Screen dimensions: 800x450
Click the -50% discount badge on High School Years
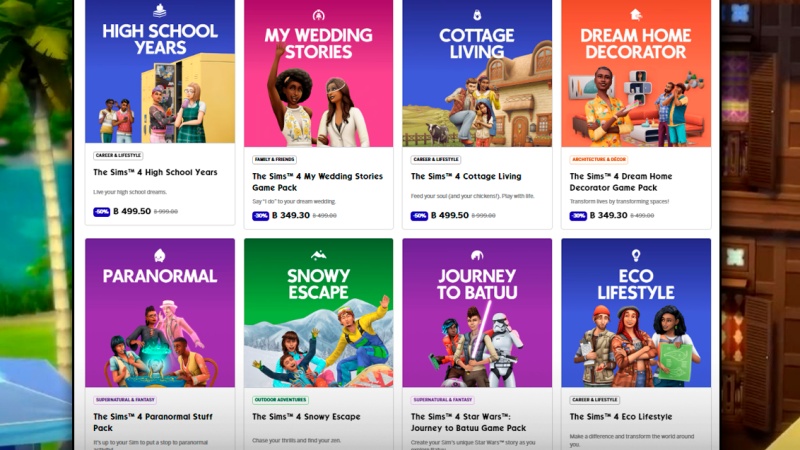102,212
